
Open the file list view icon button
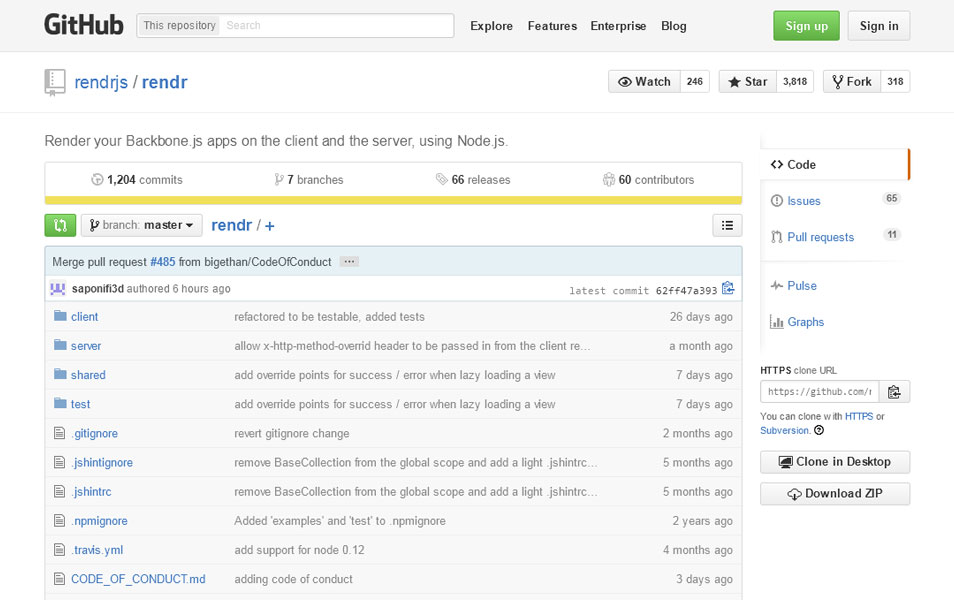point(727,225)
